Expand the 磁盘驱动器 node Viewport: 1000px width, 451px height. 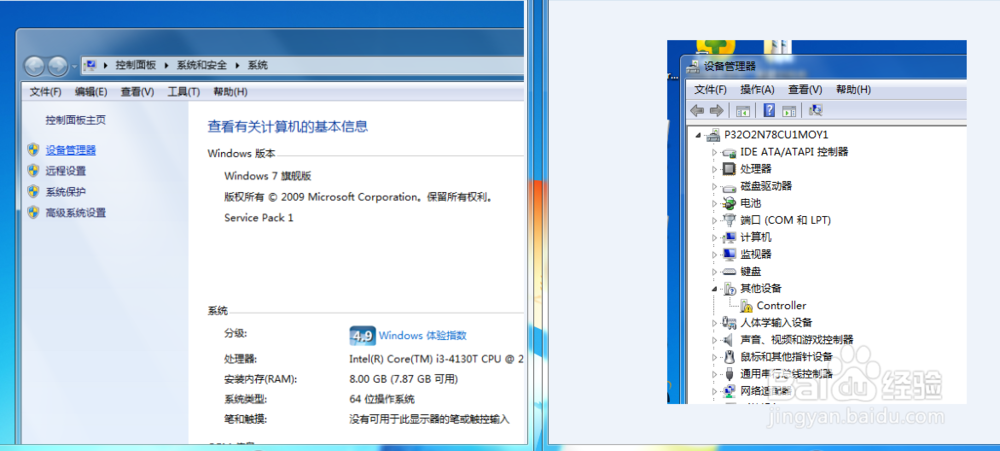pyautogui.click(x=715, y=187)
